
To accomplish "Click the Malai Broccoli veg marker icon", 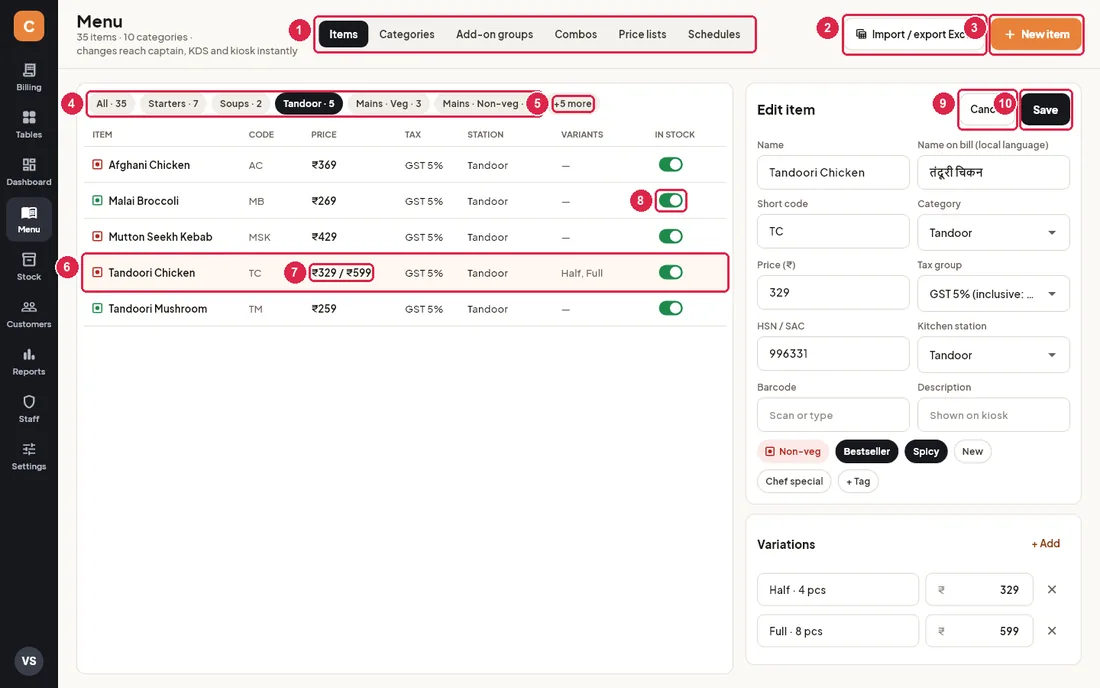I will tap(98, 201).
